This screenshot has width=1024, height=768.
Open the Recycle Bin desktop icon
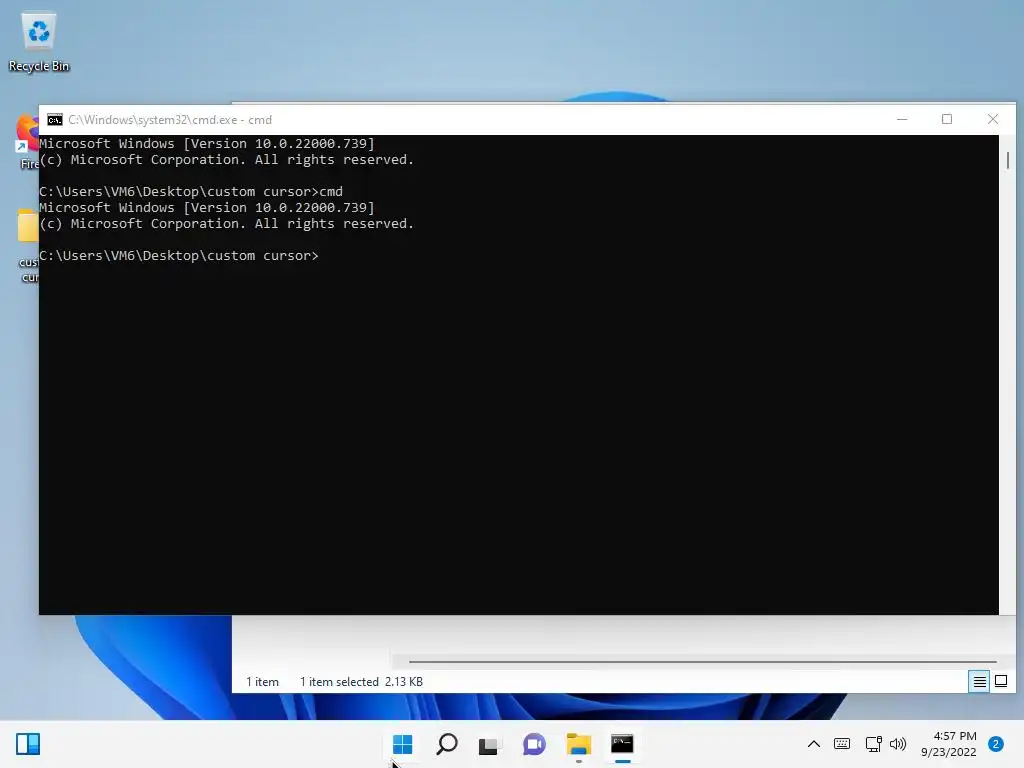[x=39, y=42]
